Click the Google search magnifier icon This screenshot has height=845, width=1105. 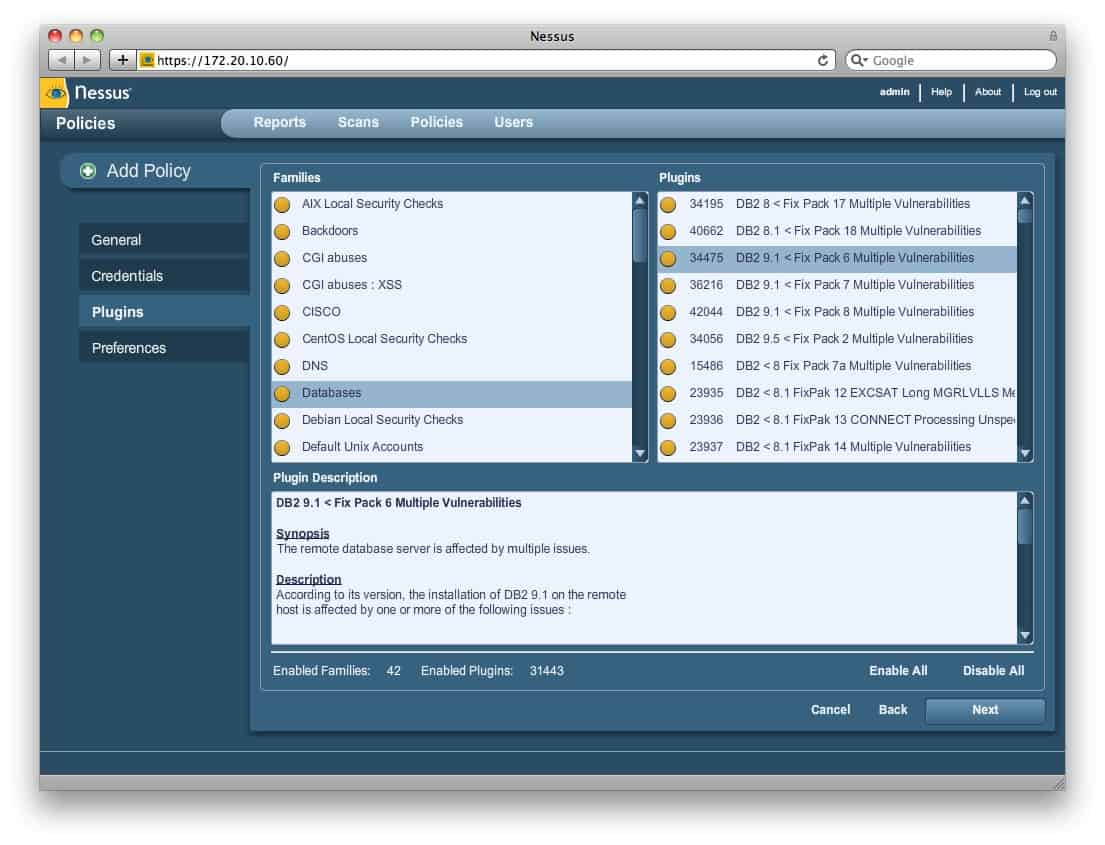[858, 60]
